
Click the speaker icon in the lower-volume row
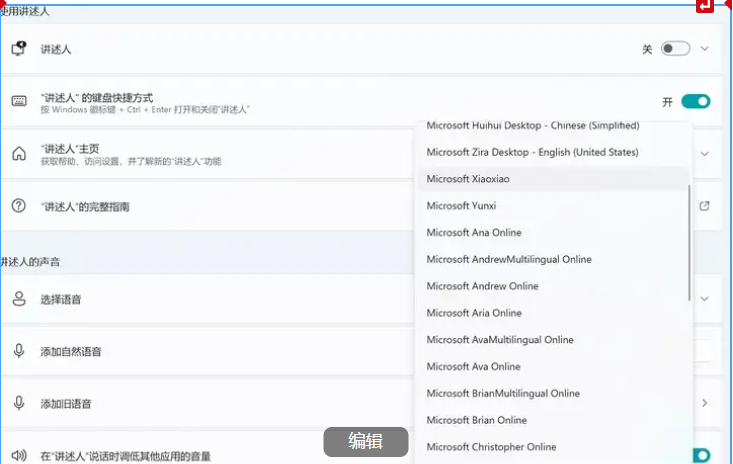point(19,455)
